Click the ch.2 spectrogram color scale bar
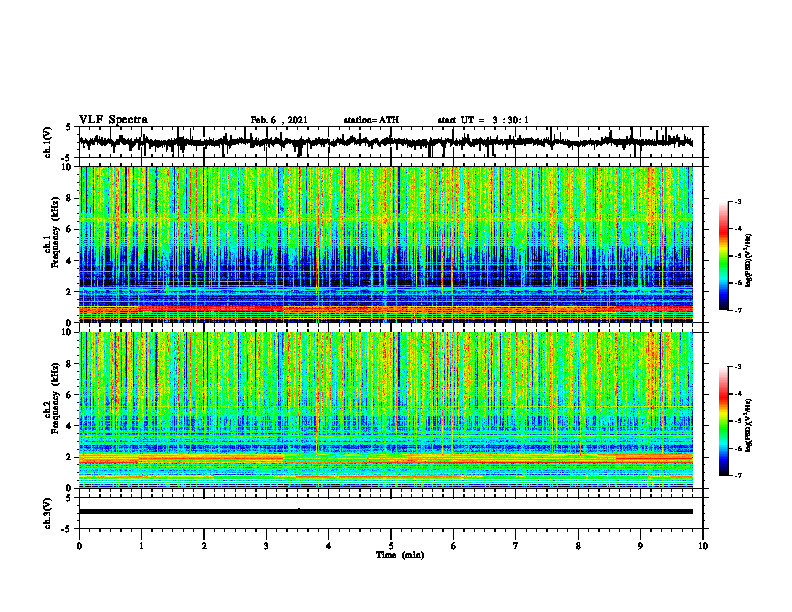792x612 pixels. tap(723, 421)
